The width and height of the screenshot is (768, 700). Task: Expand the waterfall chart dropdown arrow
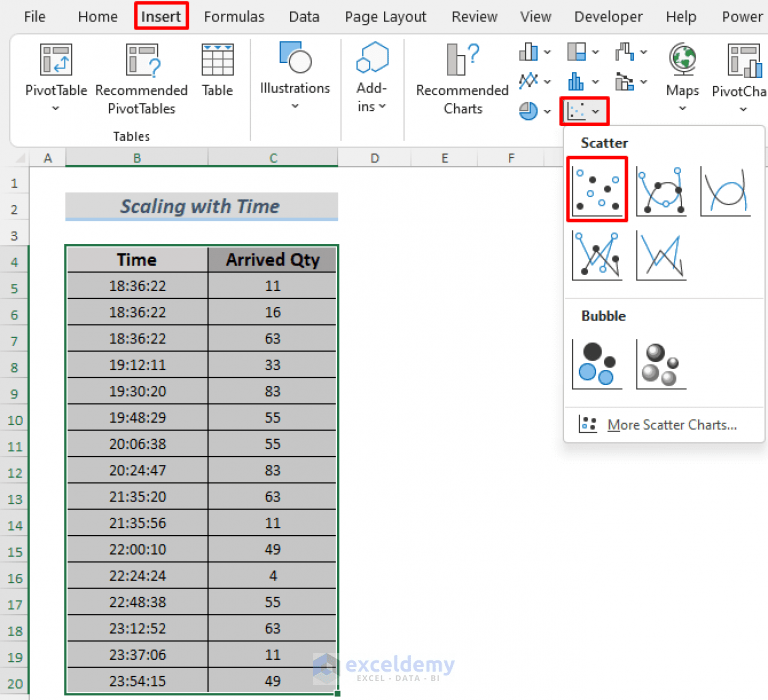(644, 52)
